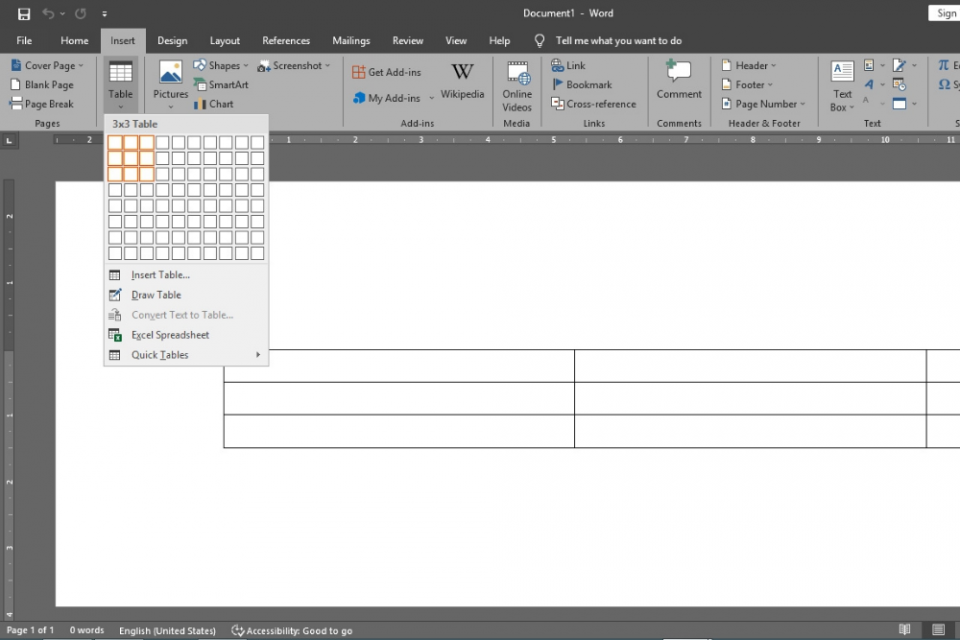The width and height of the screenshot is (960, 640).
Task: Insert a Chart
Action: [214, 104]
